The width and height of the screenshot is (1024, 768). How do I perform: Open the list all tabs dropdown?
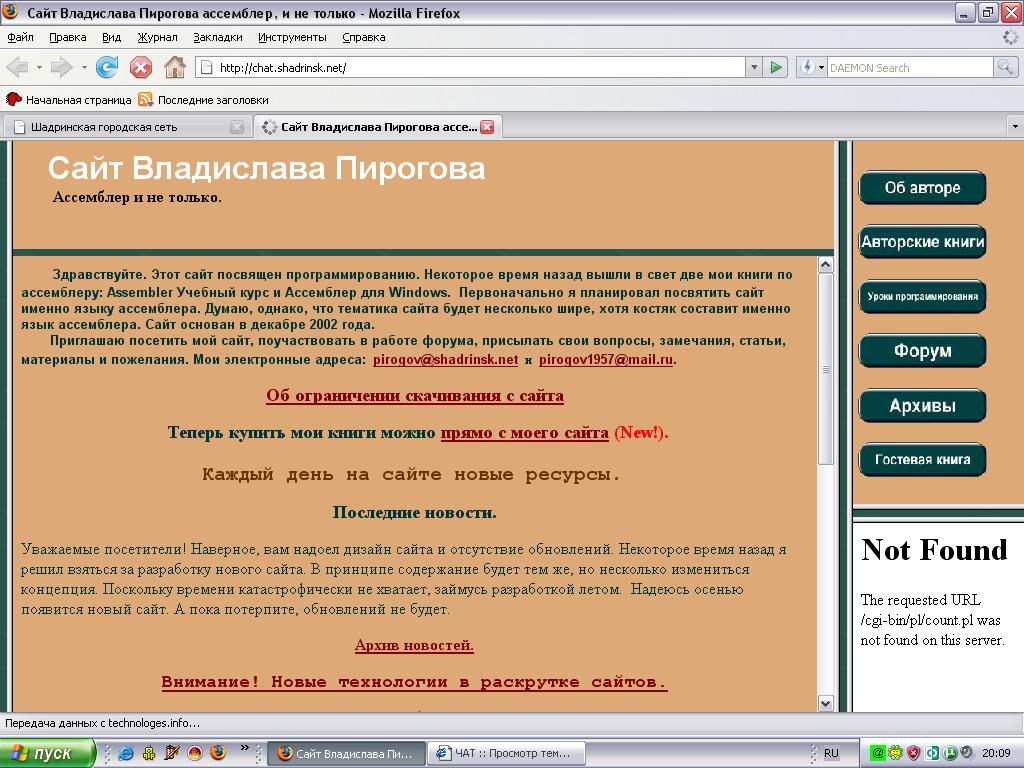click(1014, 127)
